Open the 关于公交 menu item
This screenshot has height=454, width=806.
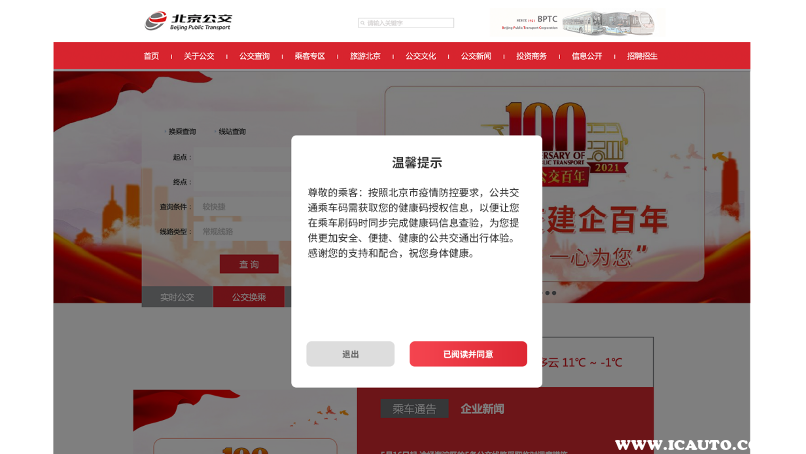[x=199, y=56]
